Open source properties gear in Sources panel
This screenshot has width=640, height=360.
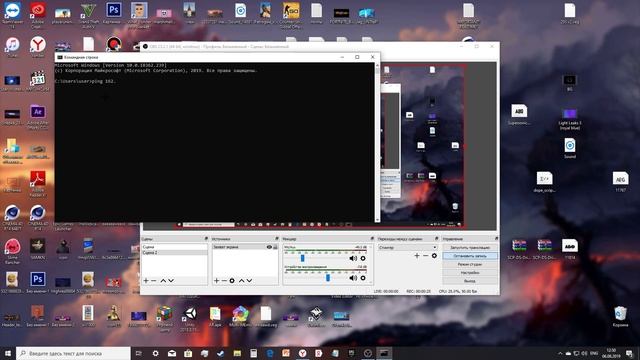pyautogui.click(x=232, y=281)
